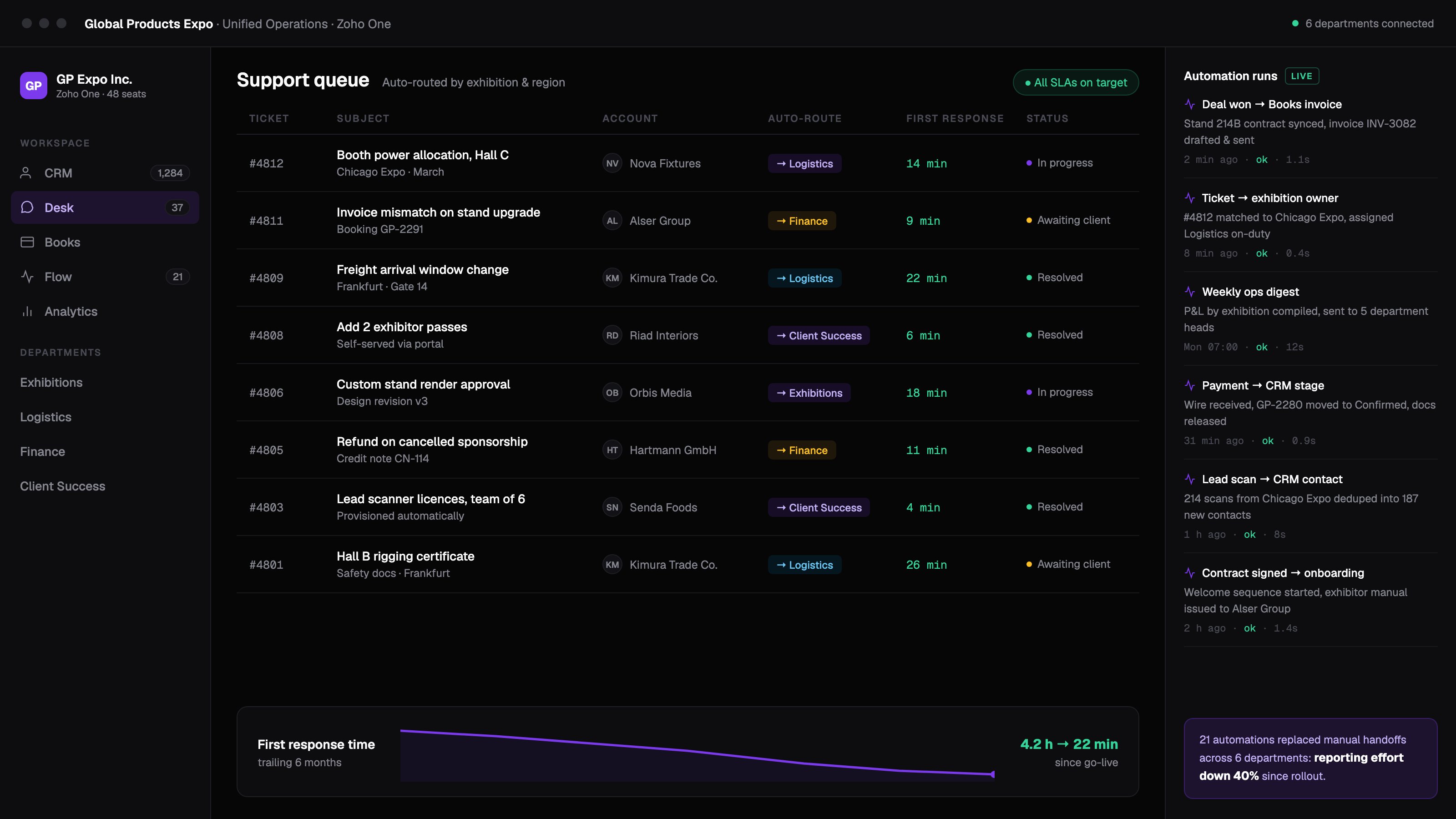Click pulse icon beside Lead scan automation
Screen dimensions: 1456x819
(1190, 479)
